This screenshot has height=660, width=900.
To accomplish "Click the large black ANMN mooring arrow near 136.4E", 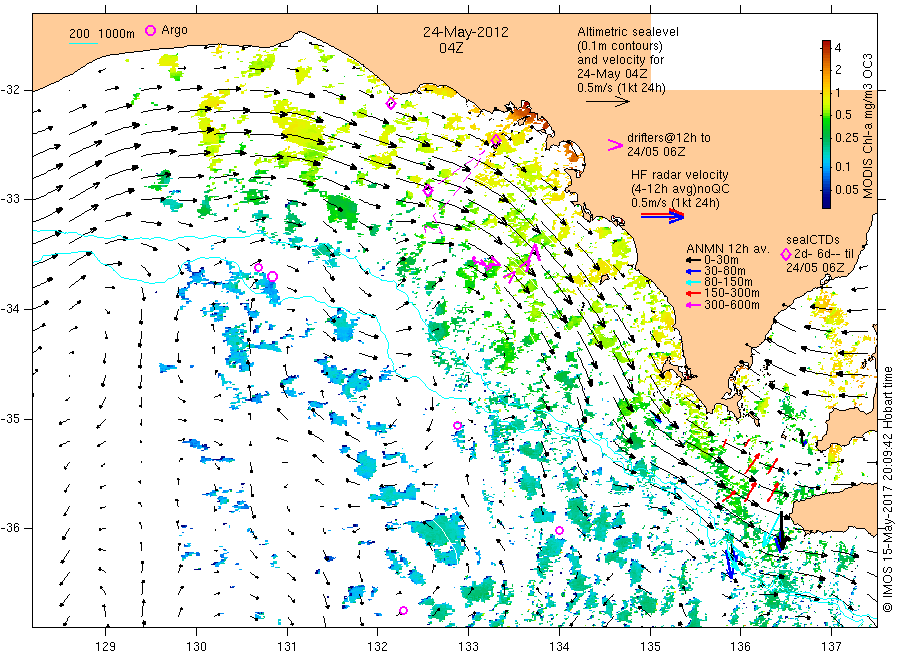I will (781, 531).
